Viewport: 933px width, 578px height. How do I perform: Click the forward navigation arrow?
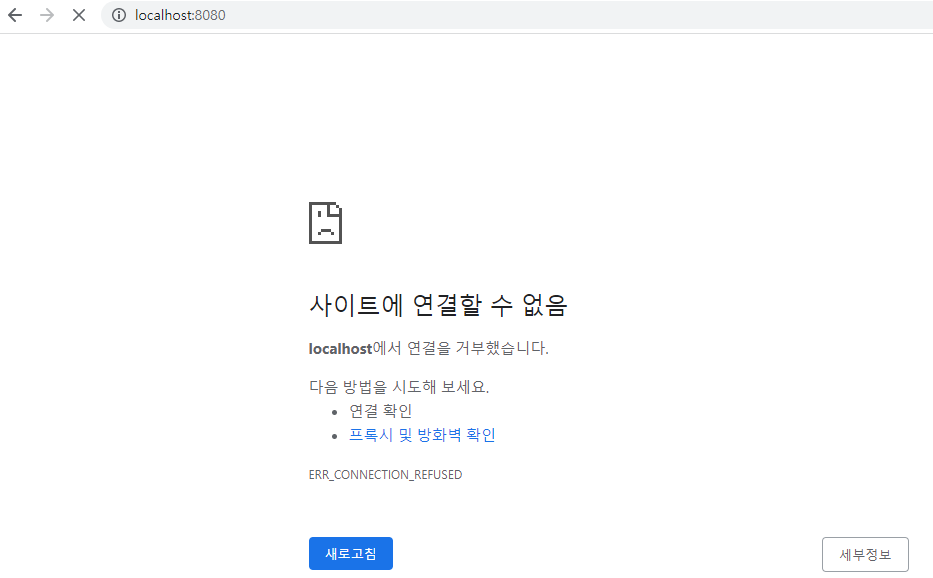tap(46, 15)
